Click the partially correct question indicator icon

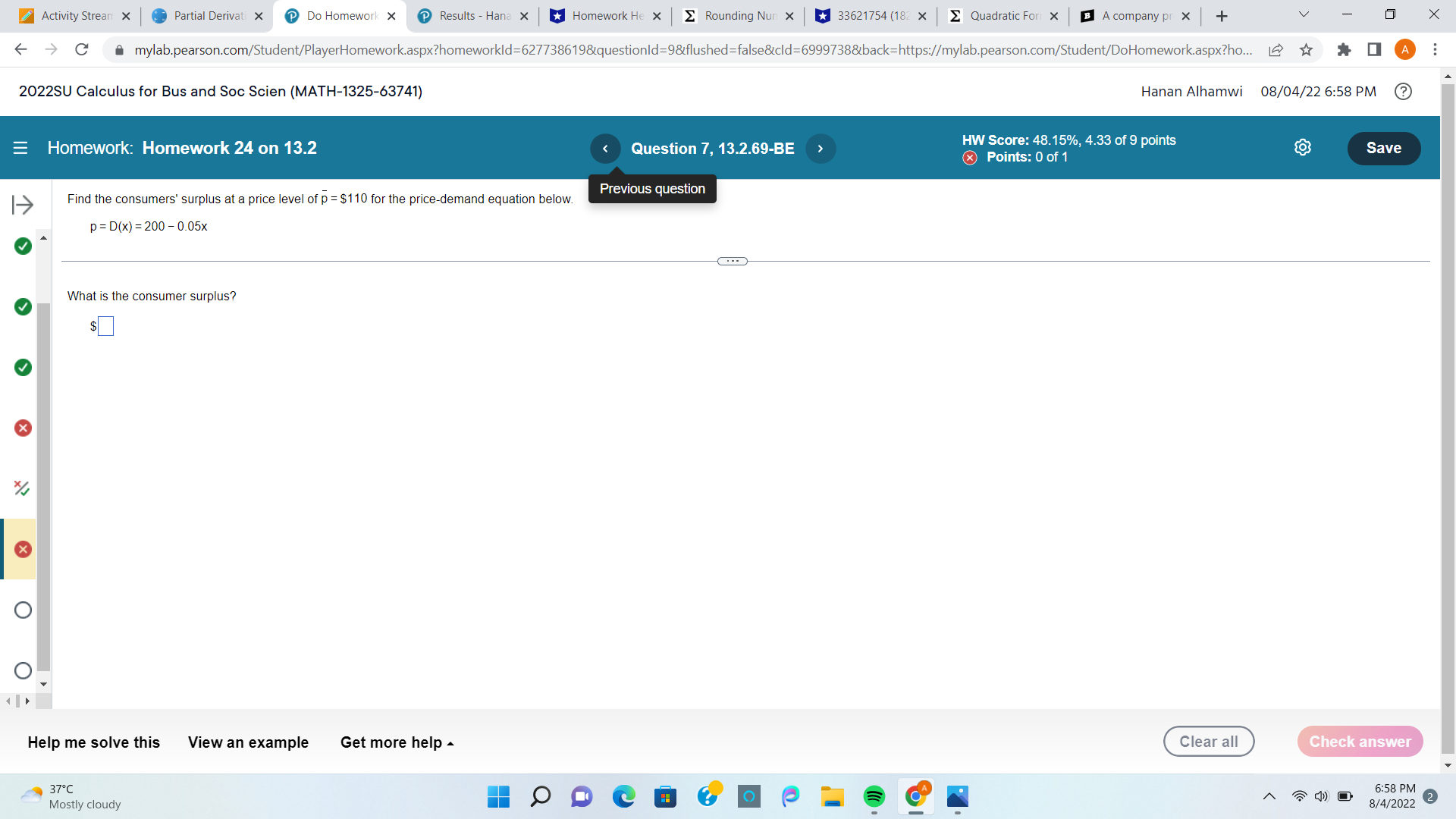tap(22, 488)
